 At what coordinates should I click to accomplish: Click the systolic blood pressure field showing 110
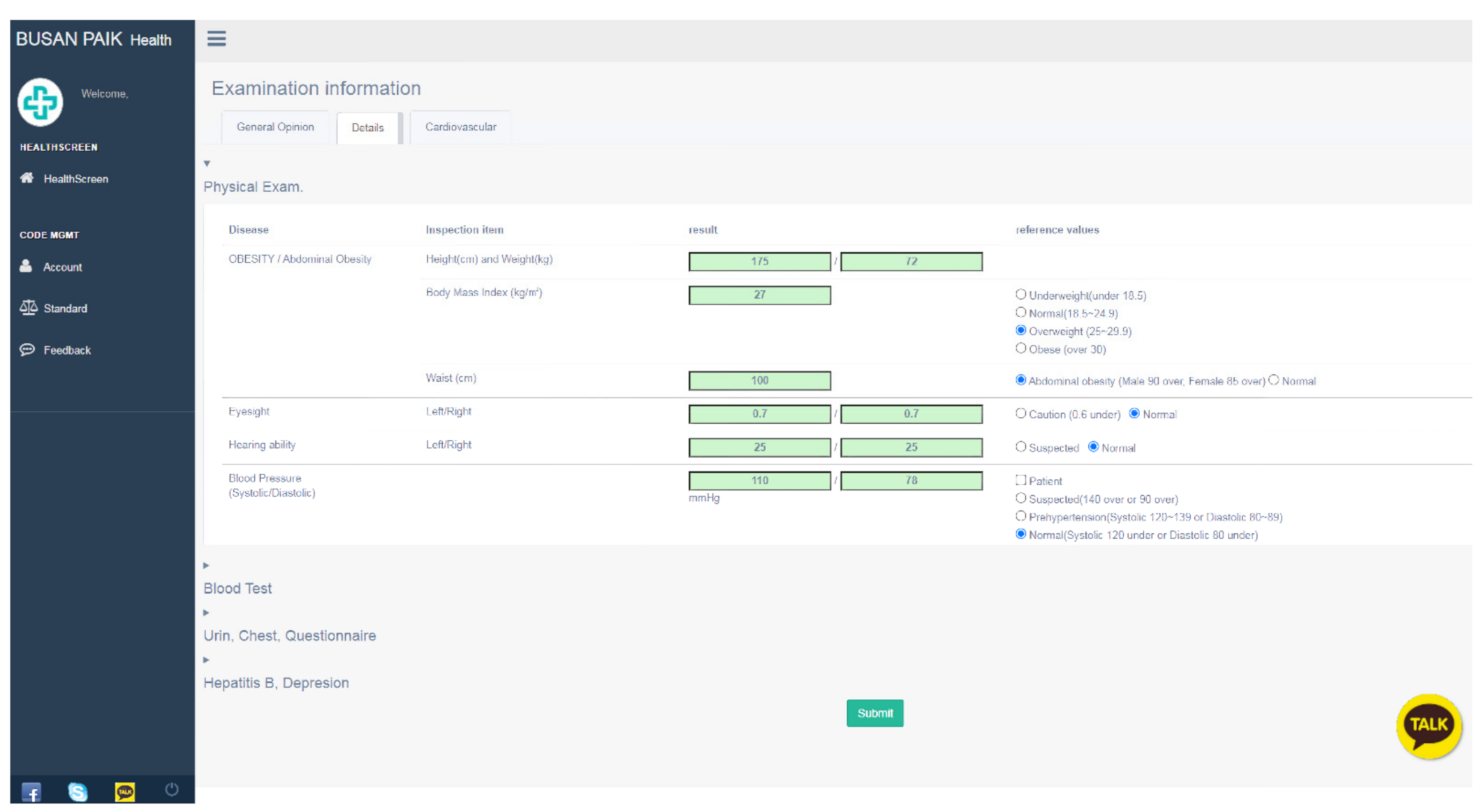(x=759, y=480)
